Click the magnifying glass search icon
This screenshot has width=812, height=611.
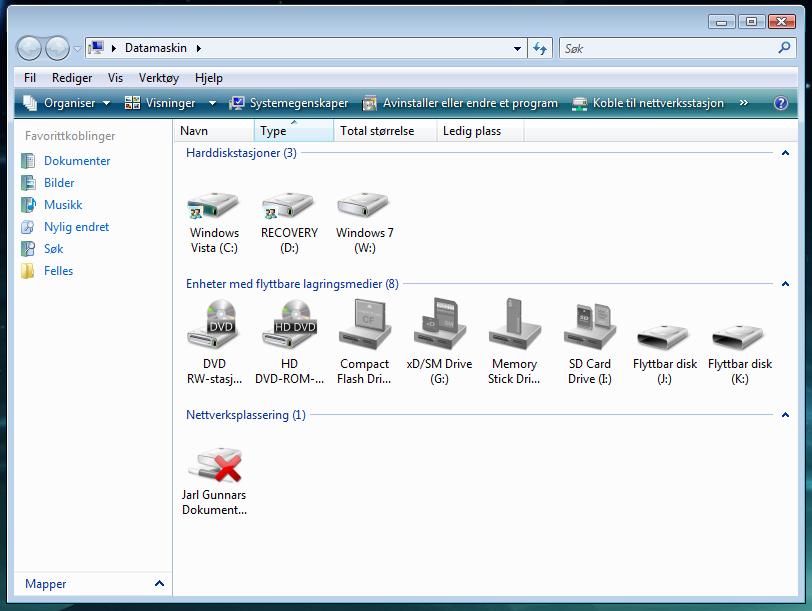coord(784,48)
